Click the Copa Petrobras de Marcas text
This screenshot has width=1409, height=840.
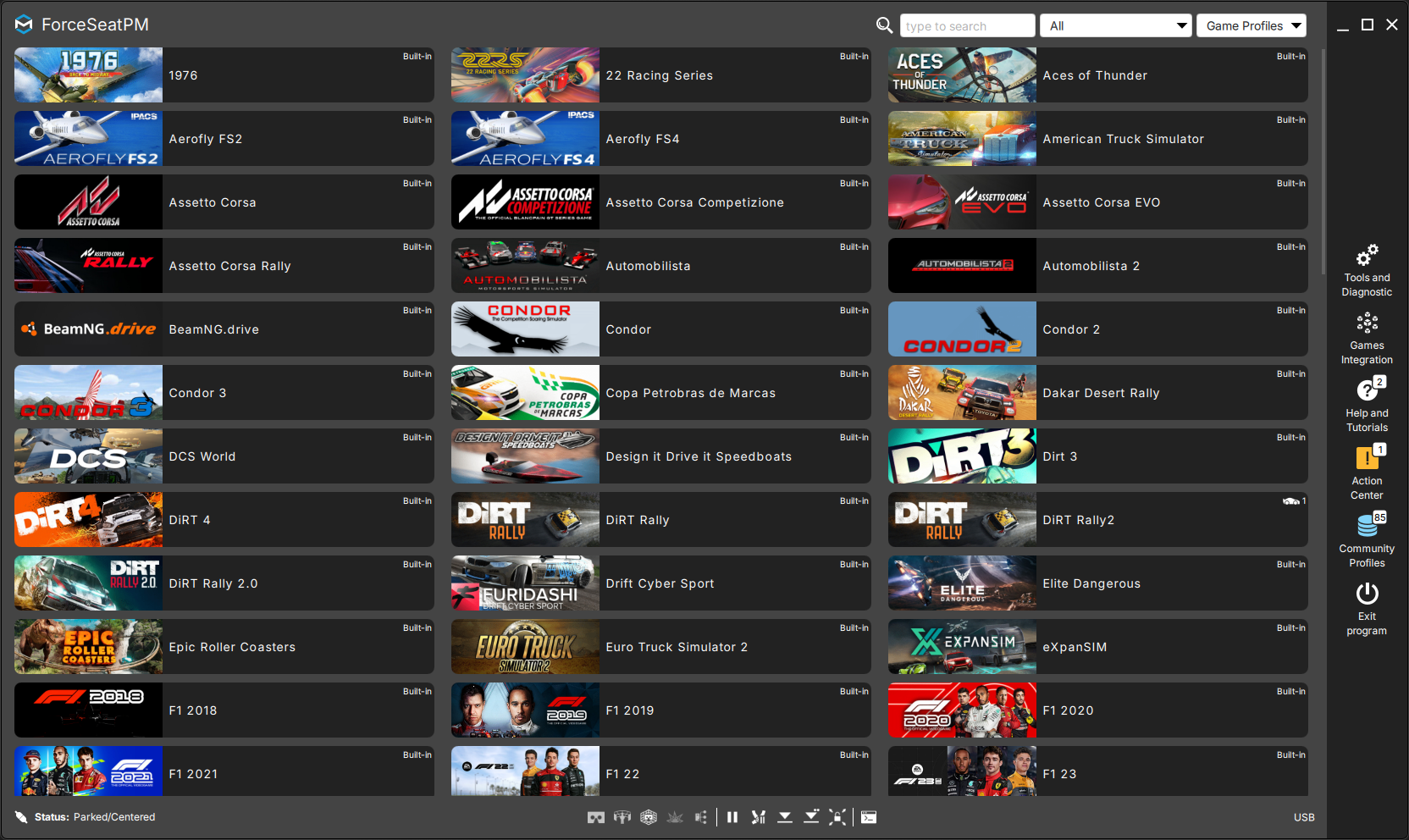(690, 393)
